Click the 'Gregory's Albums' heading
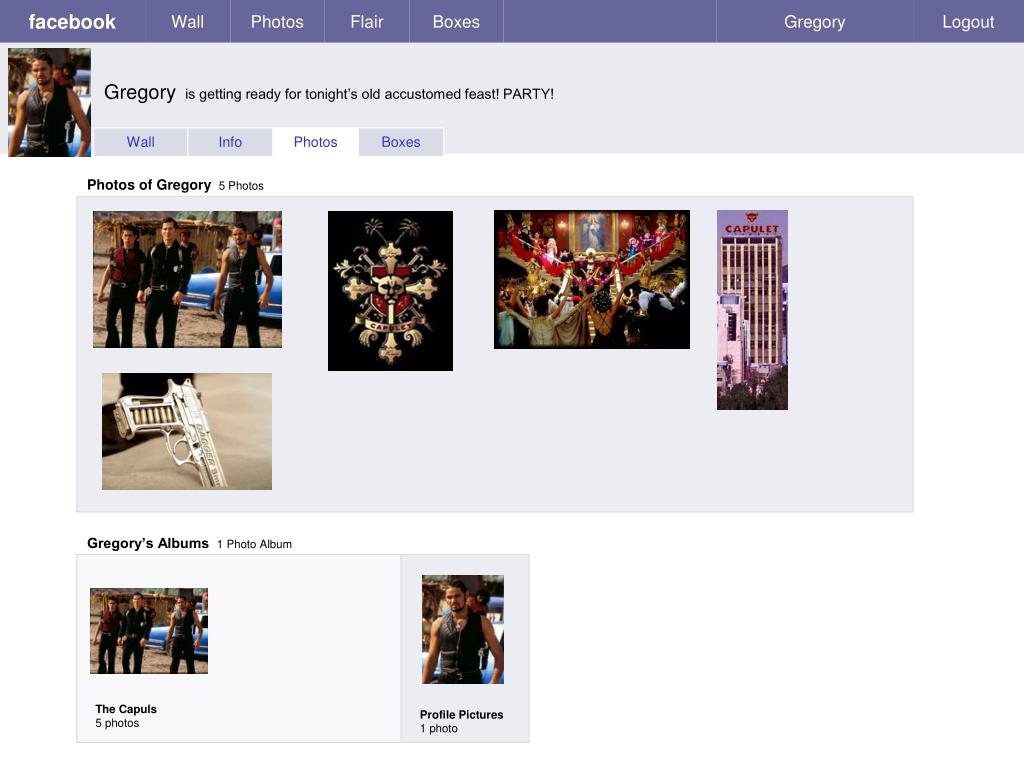Image resolution: width=1024 pixels, height=768 pixels. pyautogui.click(x=148, y=543)
